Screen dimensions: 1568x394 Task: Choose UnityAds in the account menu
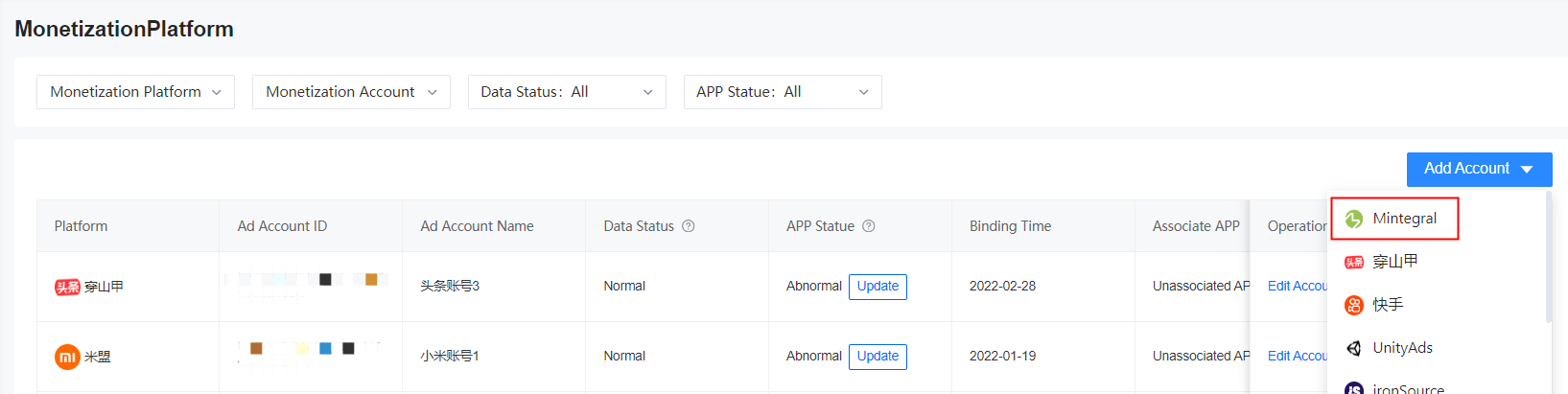[x=1402, y=348]
